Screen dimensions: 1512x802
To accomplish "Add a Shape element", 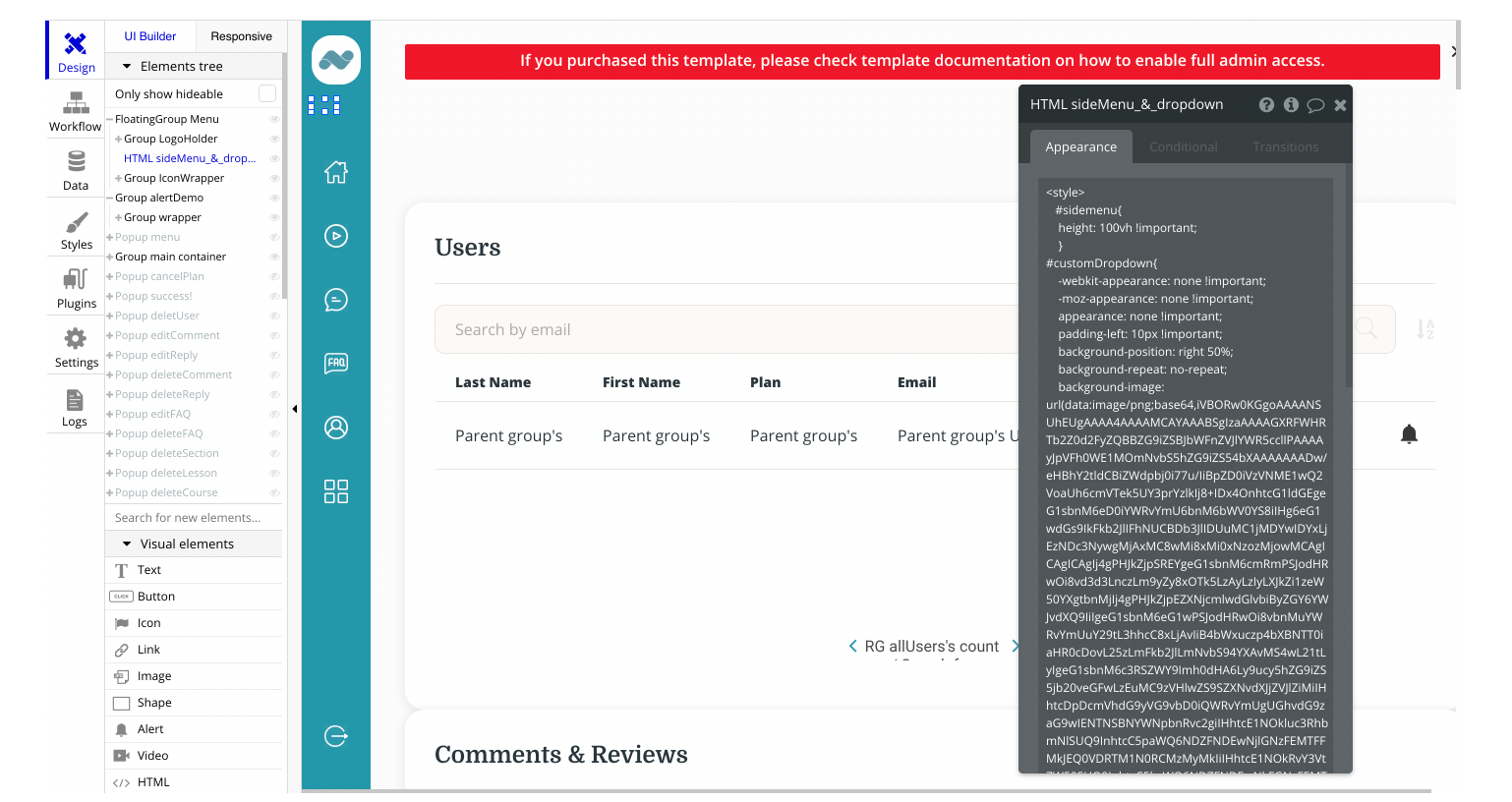I will coord(194,703).
